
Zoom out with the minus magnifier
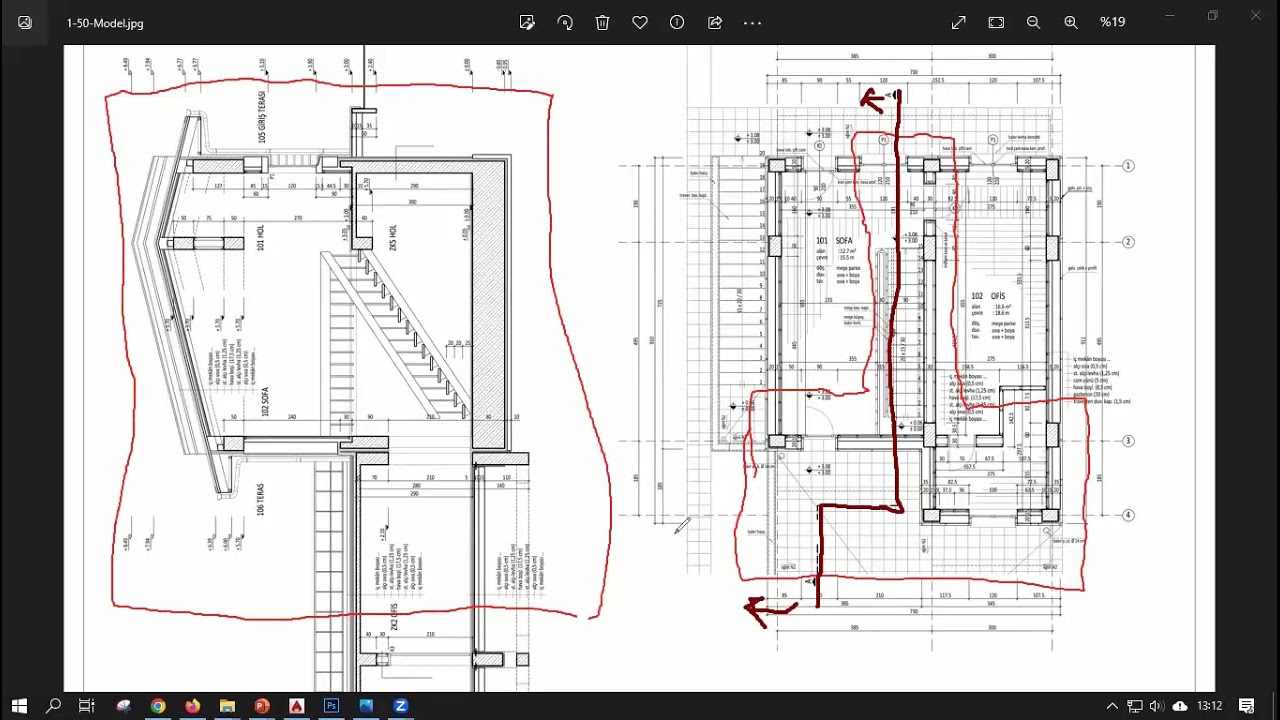click(1033, 22)
